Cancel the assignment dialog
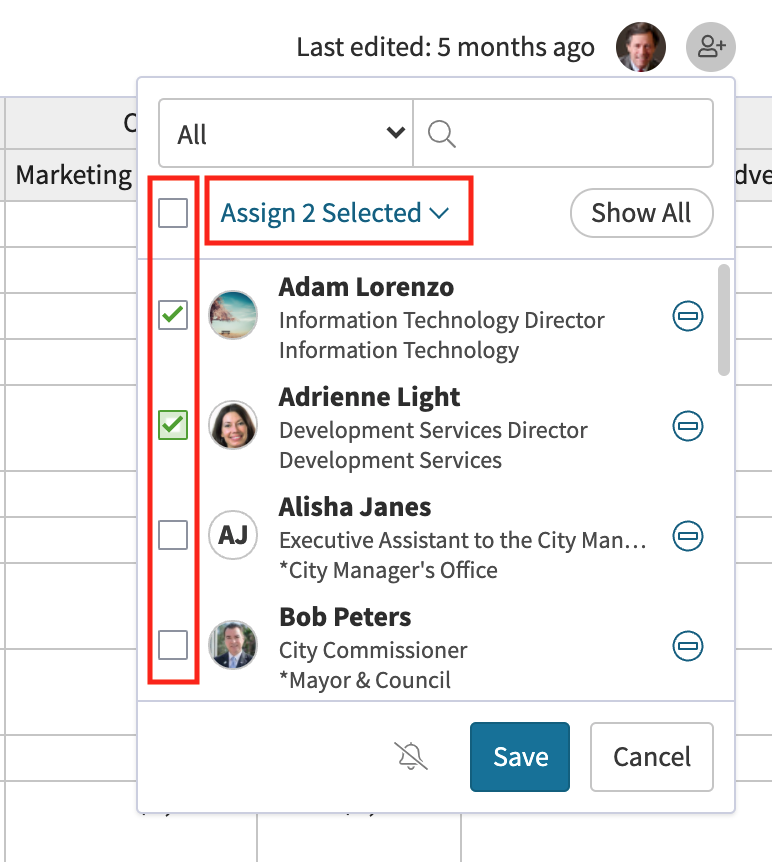 pyautogui.click(x=651, y=757)
